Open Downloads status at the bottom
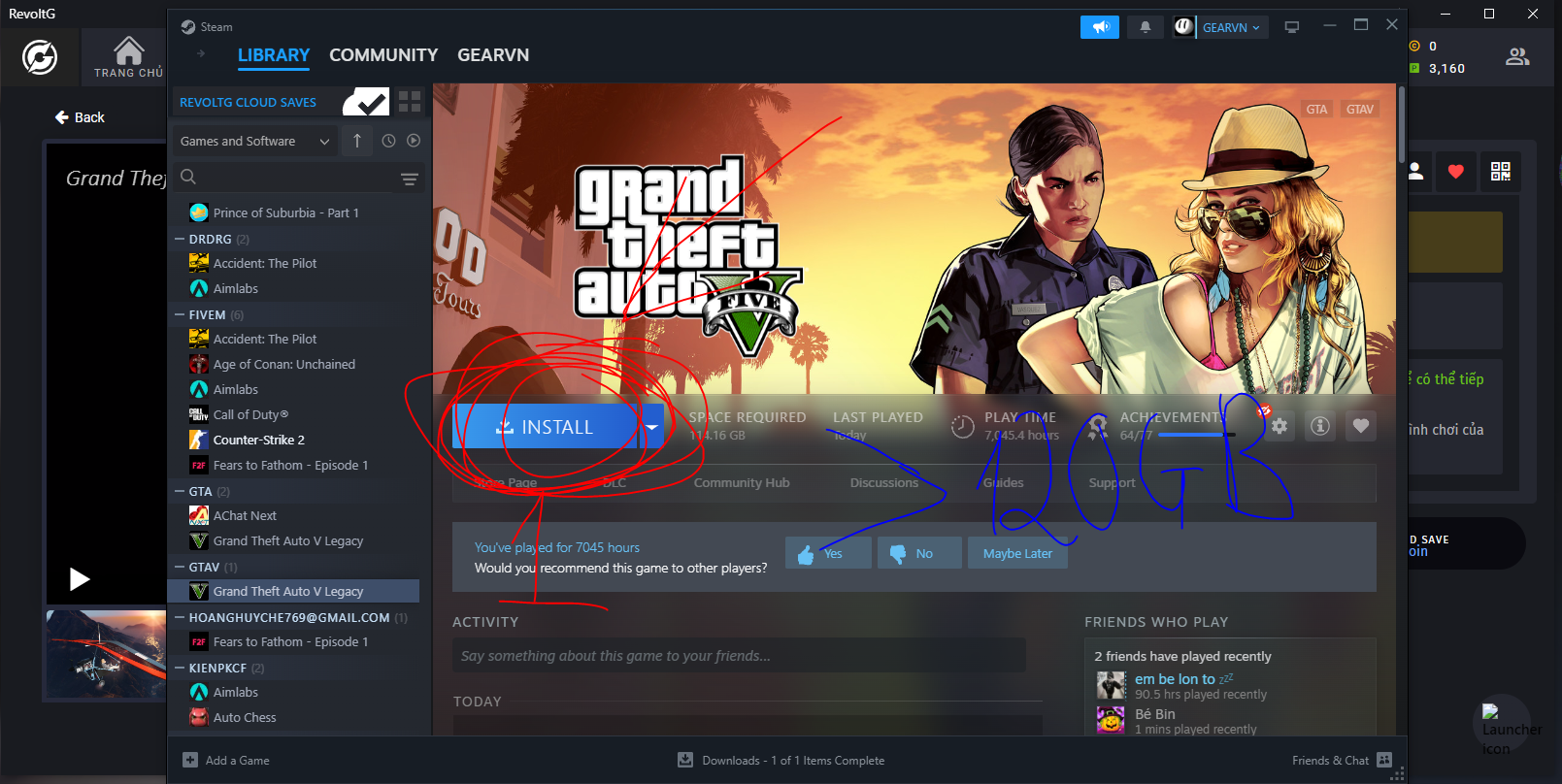 [781, 760]
